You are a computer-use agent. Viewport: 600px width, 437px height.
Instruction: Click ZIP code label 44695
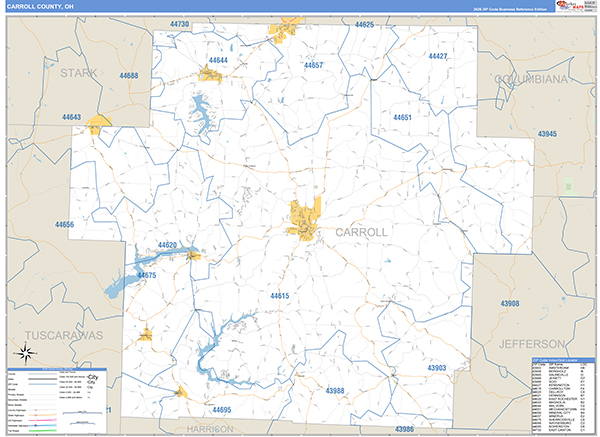click(222, 410)
